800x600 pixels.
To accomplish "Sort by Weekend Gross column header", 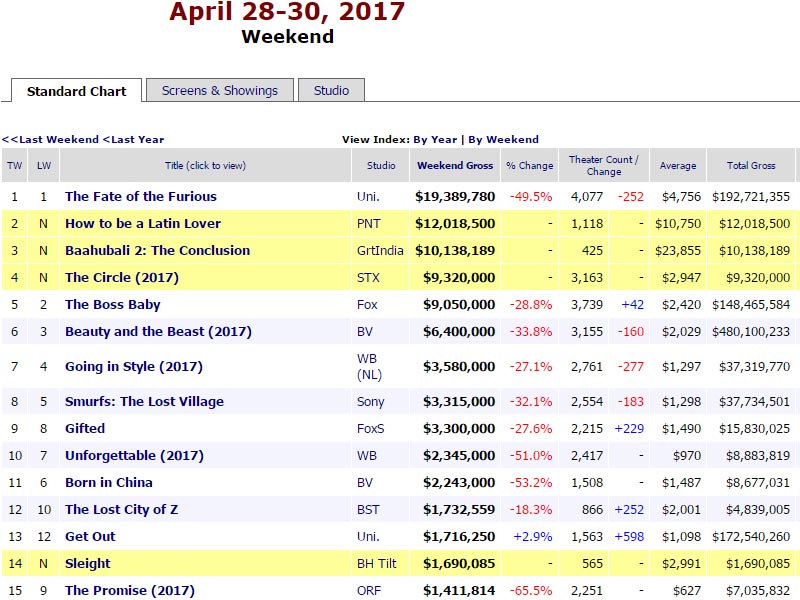I will click(x=455, y=166).
